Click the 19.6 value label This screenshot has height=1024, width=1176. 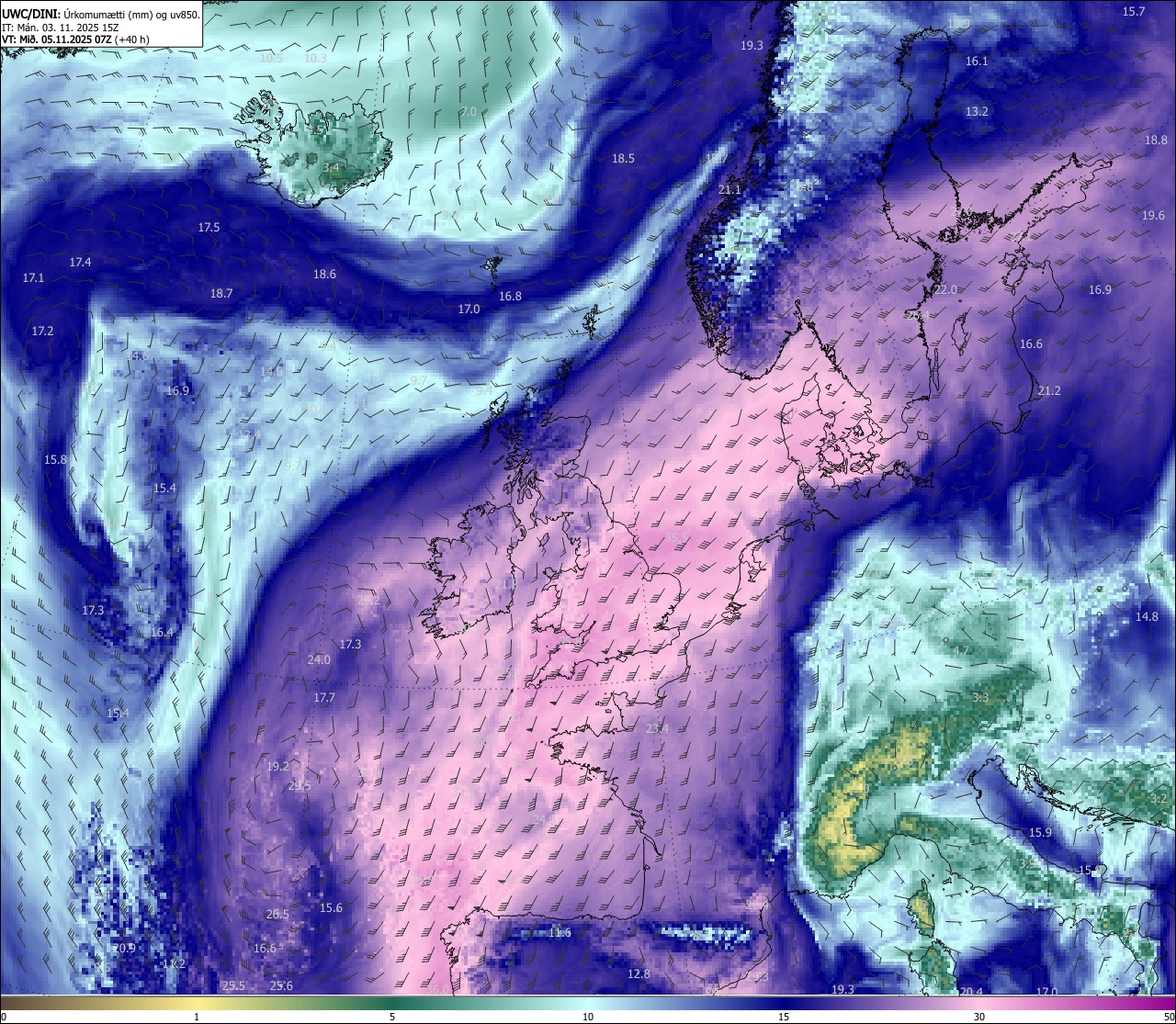pyautogui.click(x=1153, y=216)
